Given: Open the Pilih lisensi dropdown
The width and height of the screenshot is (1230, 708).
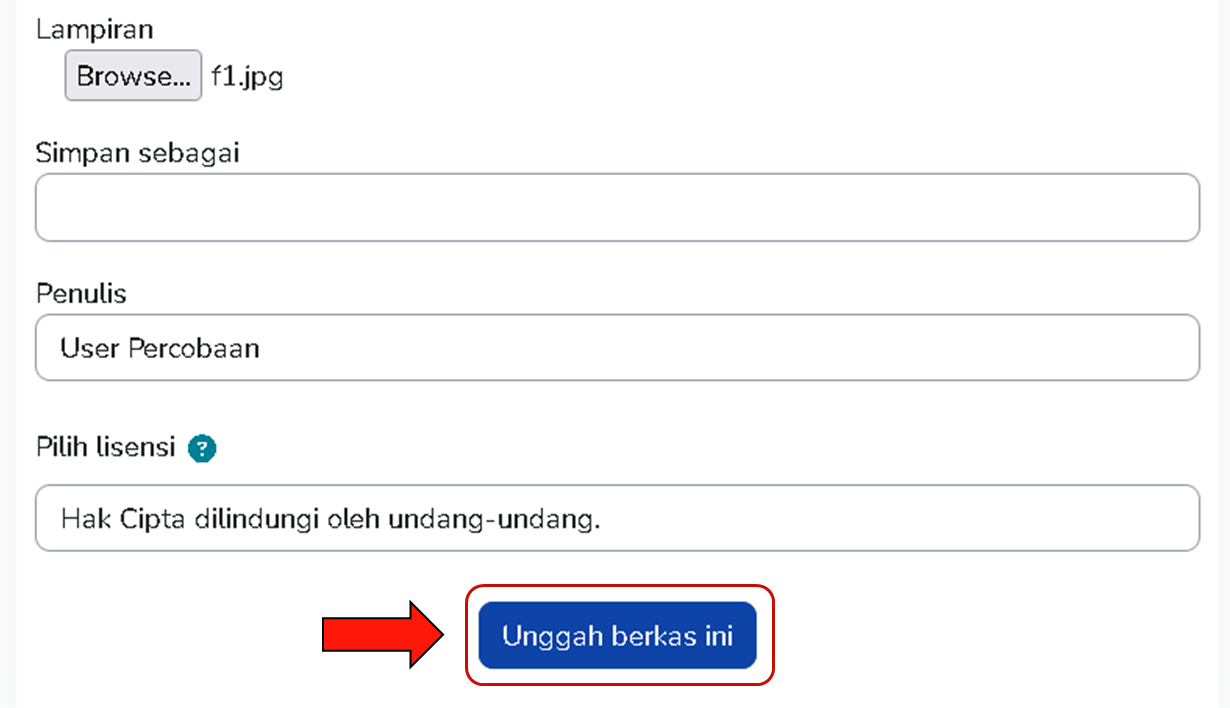Looking at the screenshot, I should [x=616, y=518].
